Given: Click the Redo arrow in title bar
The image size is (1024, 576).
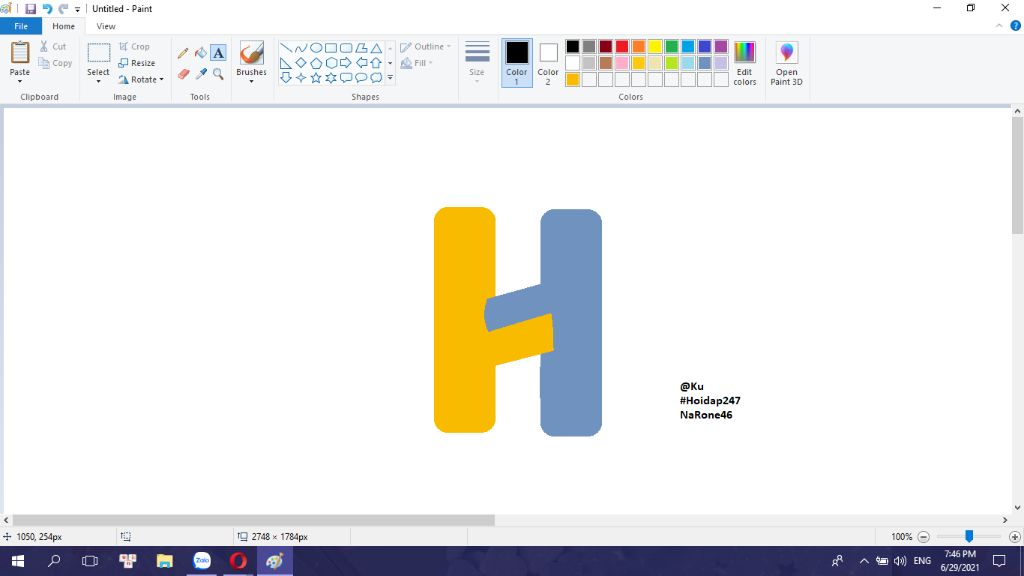Looking at the screenshot, I should tap(63, 8).
